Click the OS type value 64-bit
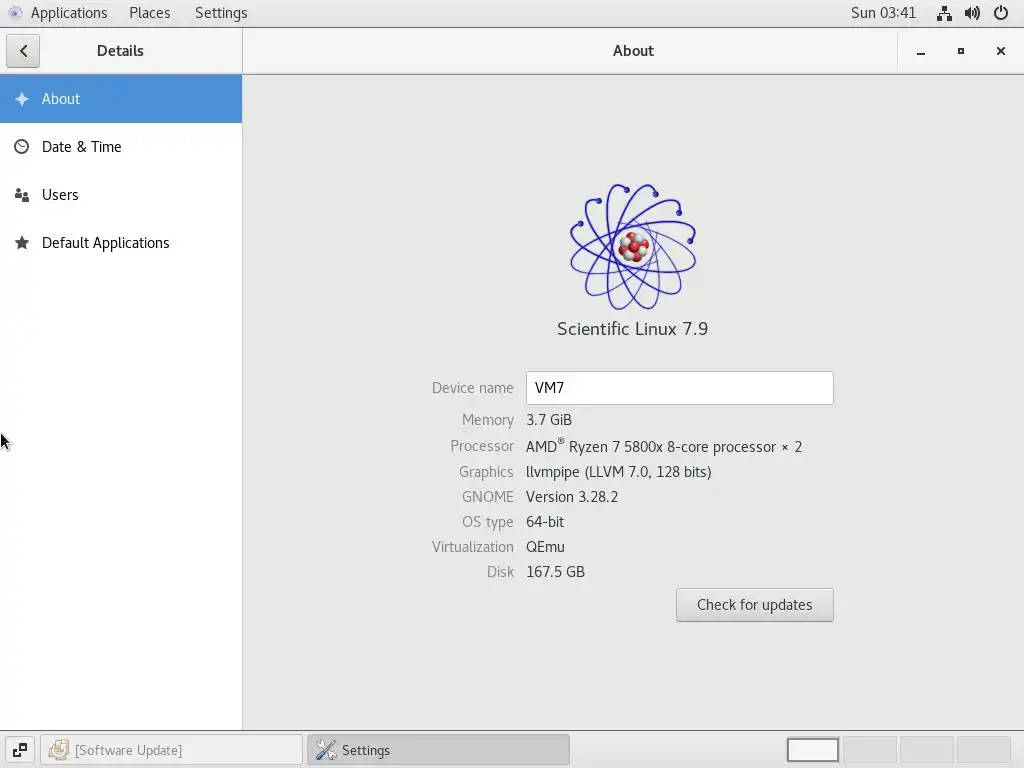Viewport: 1024px width, 768px height. [x=545, y=522]
